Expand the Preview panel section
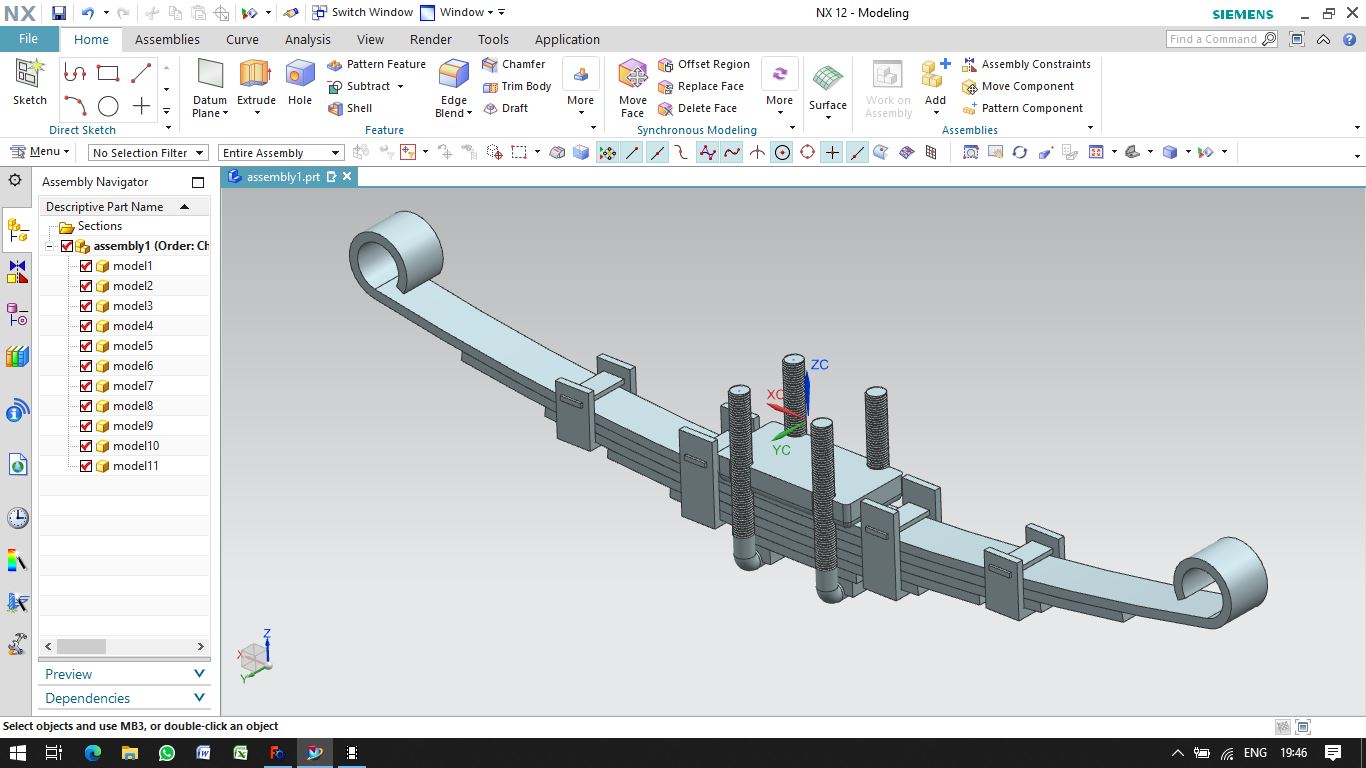Viewport: 1366px width, 768px height. (x=125, y=674)
